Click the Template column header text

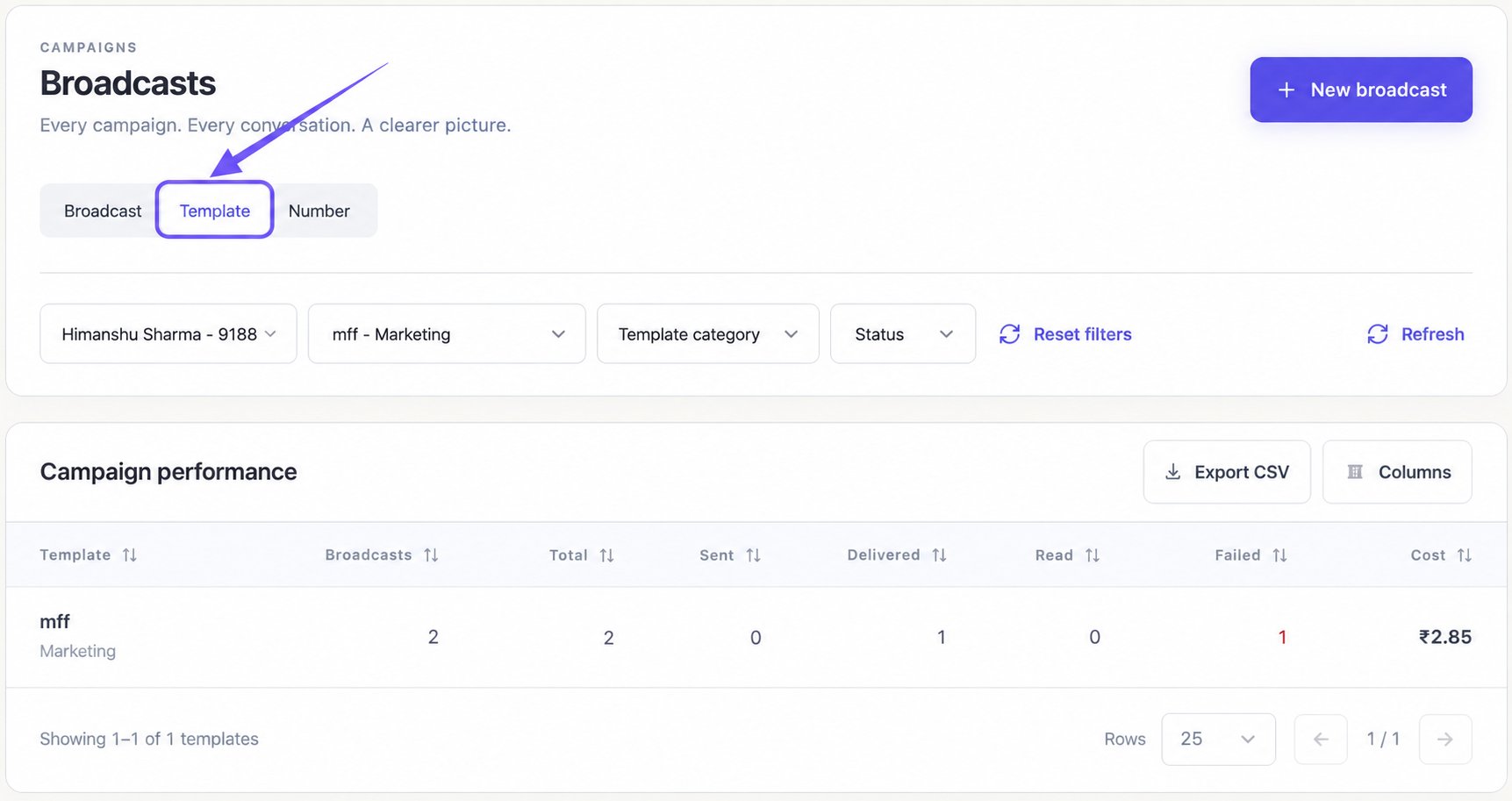click(x=75, y=555)
